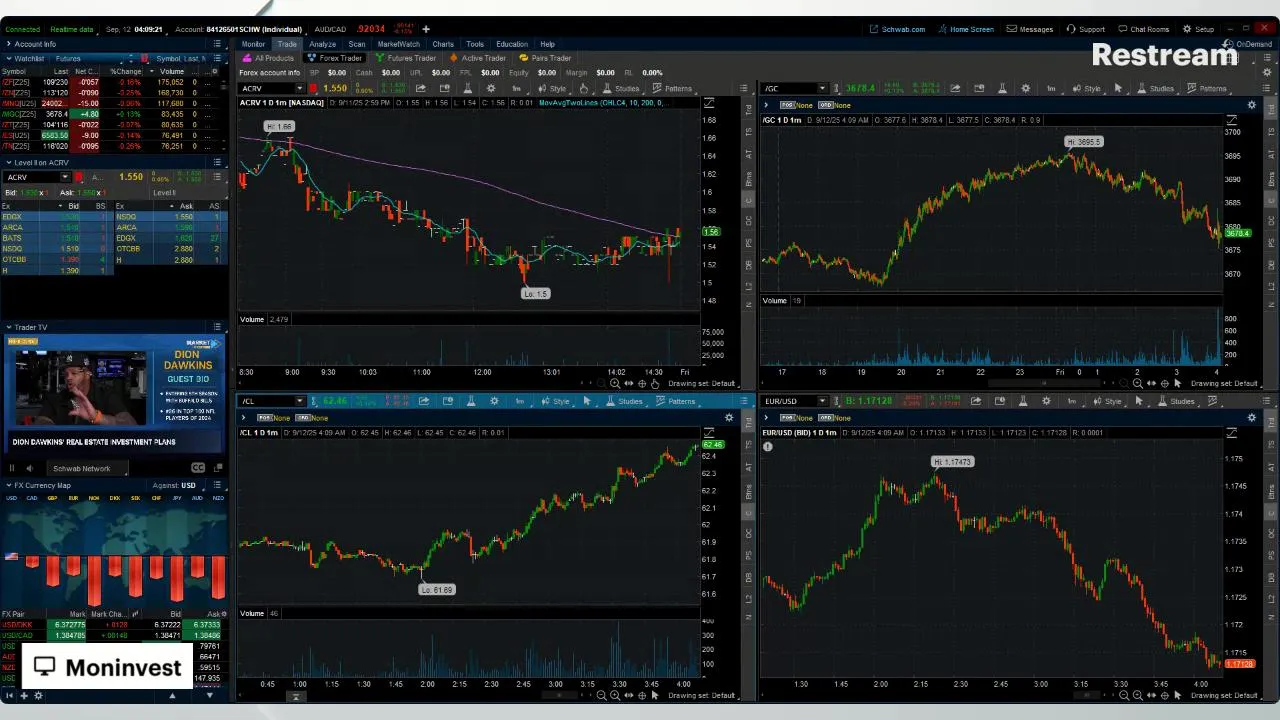Open Studies menu on /GC chart
This screenshot has width=1280, height=720.
pyautogui.click(x=1156, y=88)
